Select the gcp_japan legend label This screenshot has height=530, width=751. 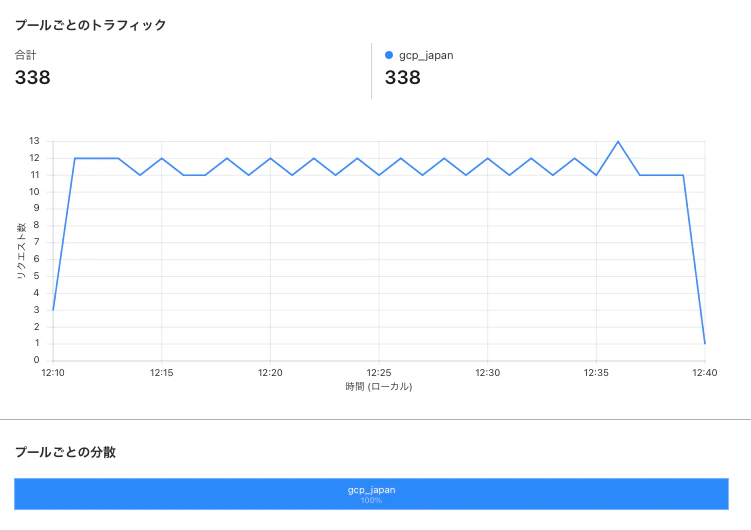point(426,56)
